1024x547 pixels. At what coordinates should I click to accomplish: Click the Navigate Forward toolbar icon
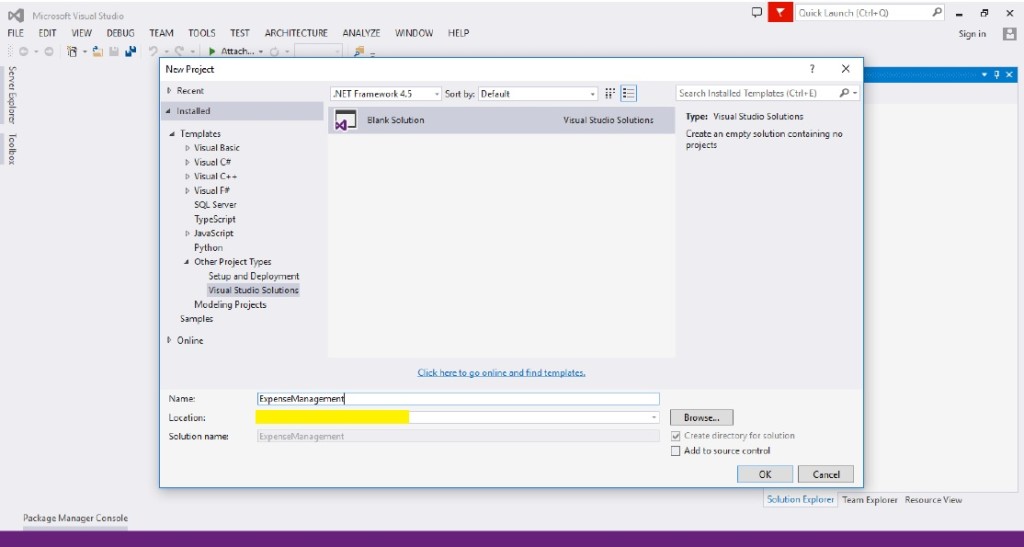49,51
